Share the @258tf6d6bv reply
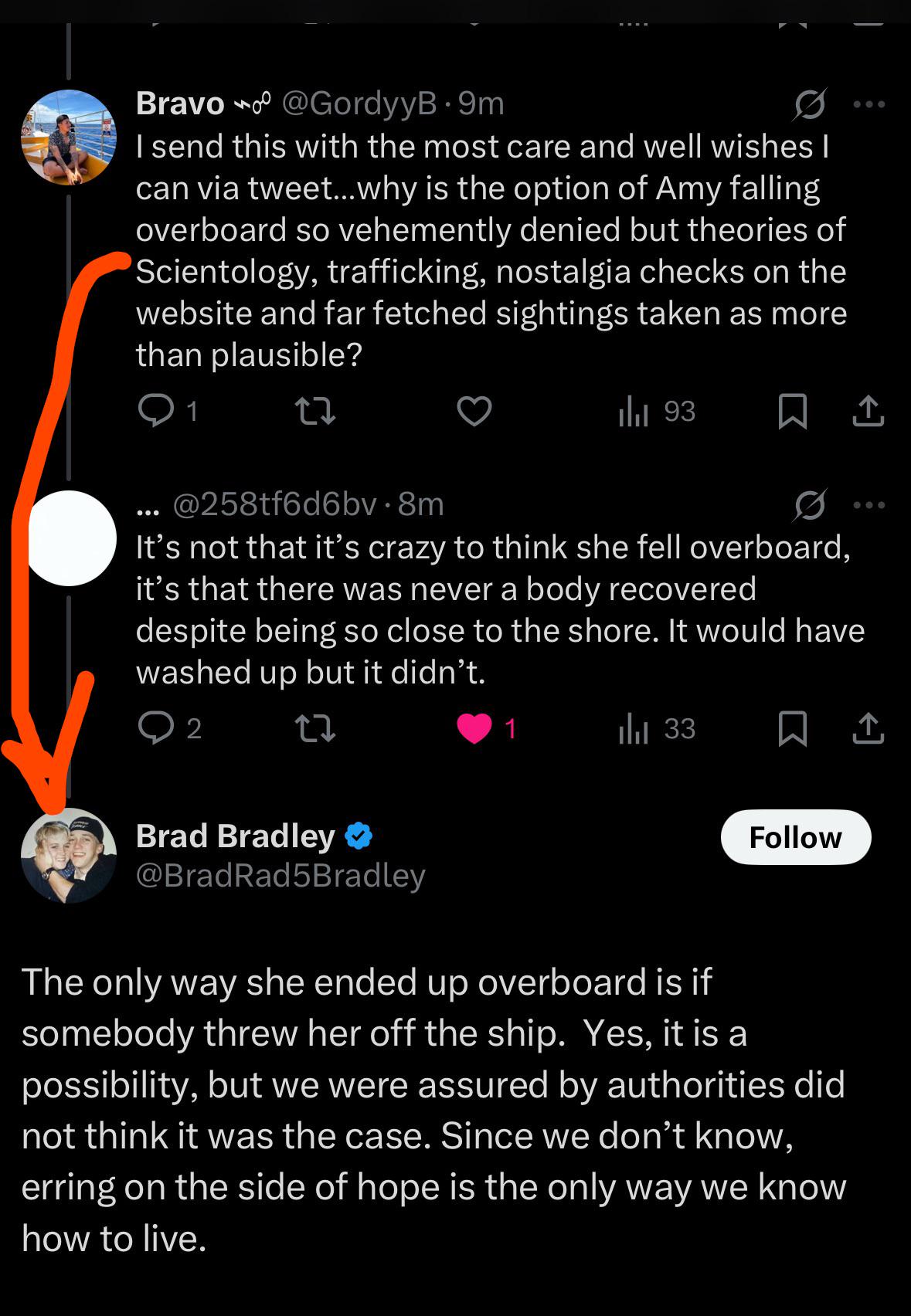Viewport: 911px width, 1316px height. click(x=868, y=728)
